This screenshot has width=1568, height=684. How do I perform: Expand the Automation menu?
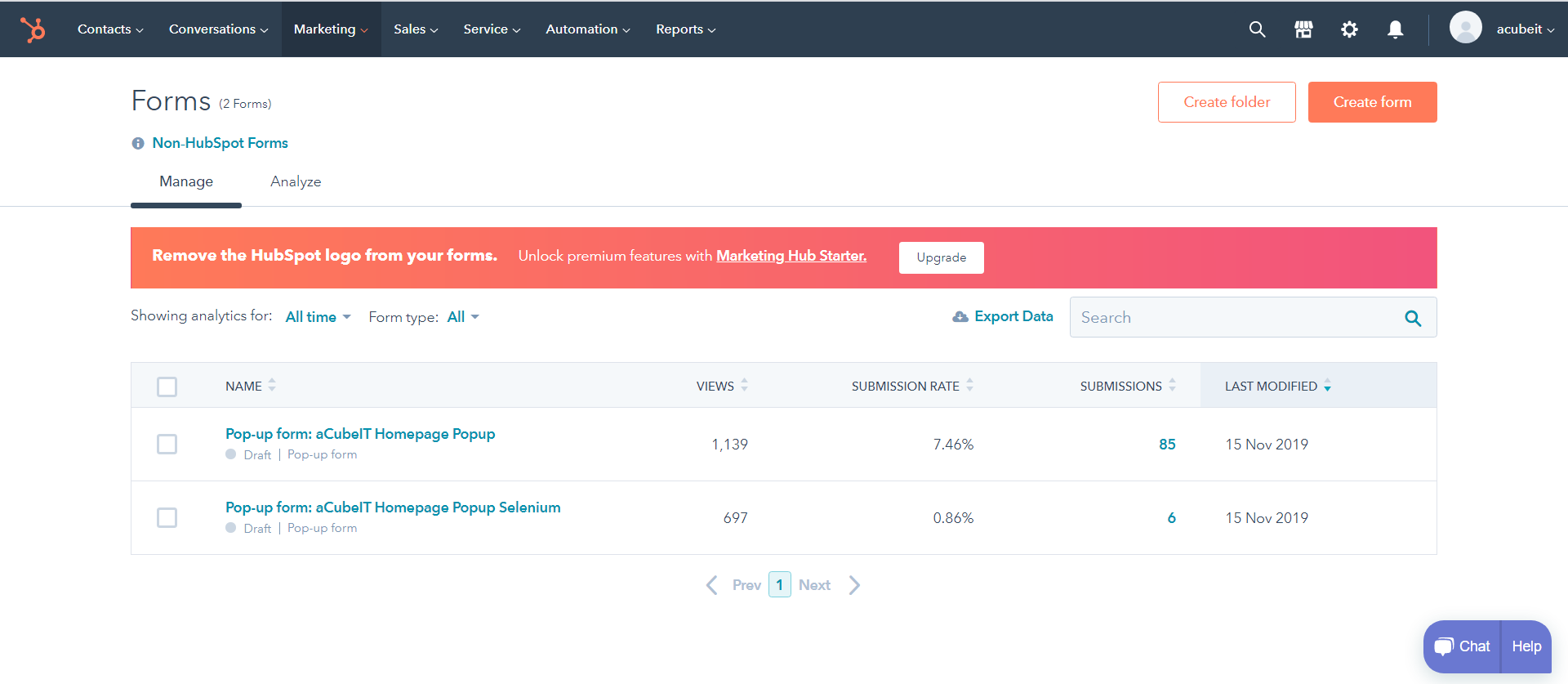[588, 29]
